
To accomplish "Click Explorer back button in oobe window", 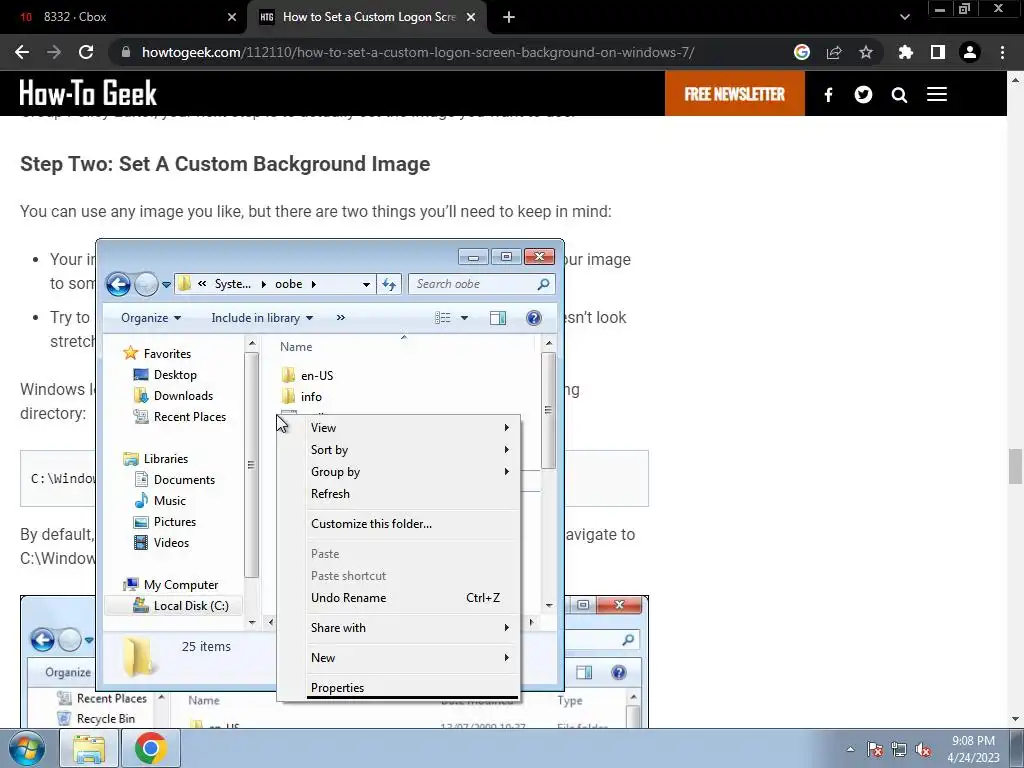I will point(118,284).
